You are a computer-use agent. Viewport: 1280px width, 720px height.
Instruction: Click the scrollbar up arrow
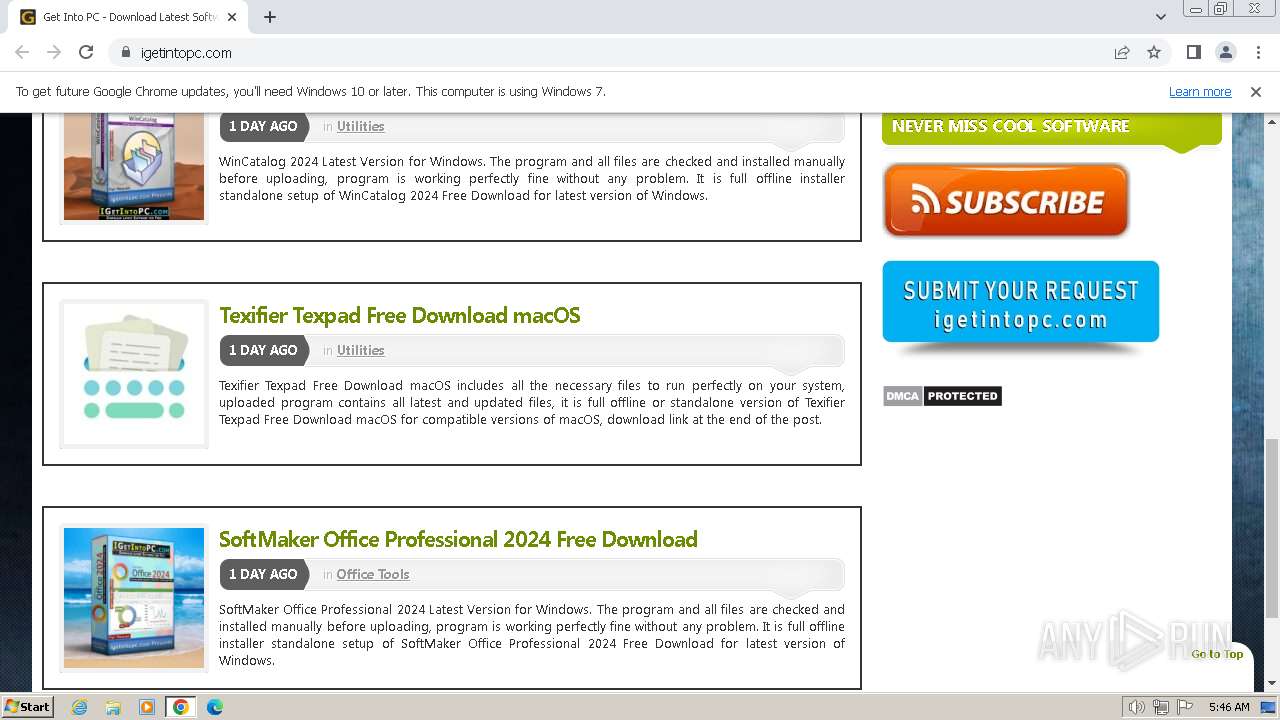coord(1272,120)
